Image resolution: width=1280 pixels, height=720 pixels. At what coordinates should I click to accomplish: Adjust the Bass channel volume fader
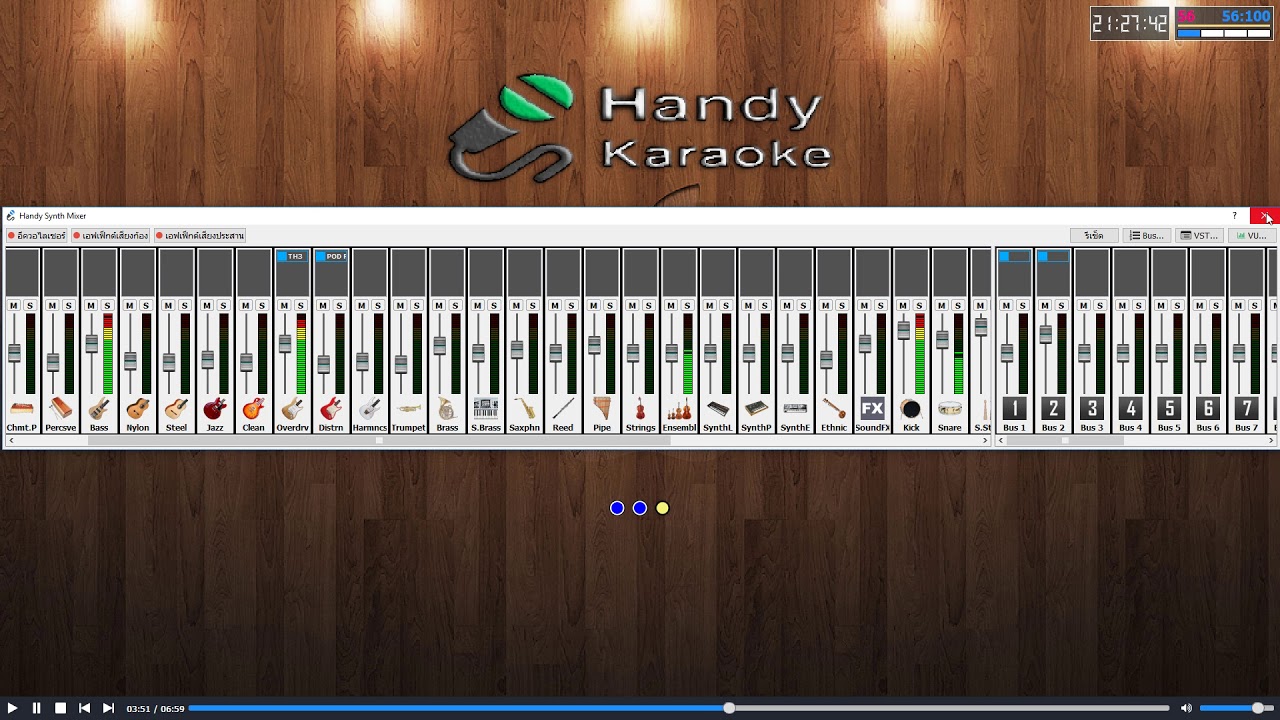[x=91, y=343]
